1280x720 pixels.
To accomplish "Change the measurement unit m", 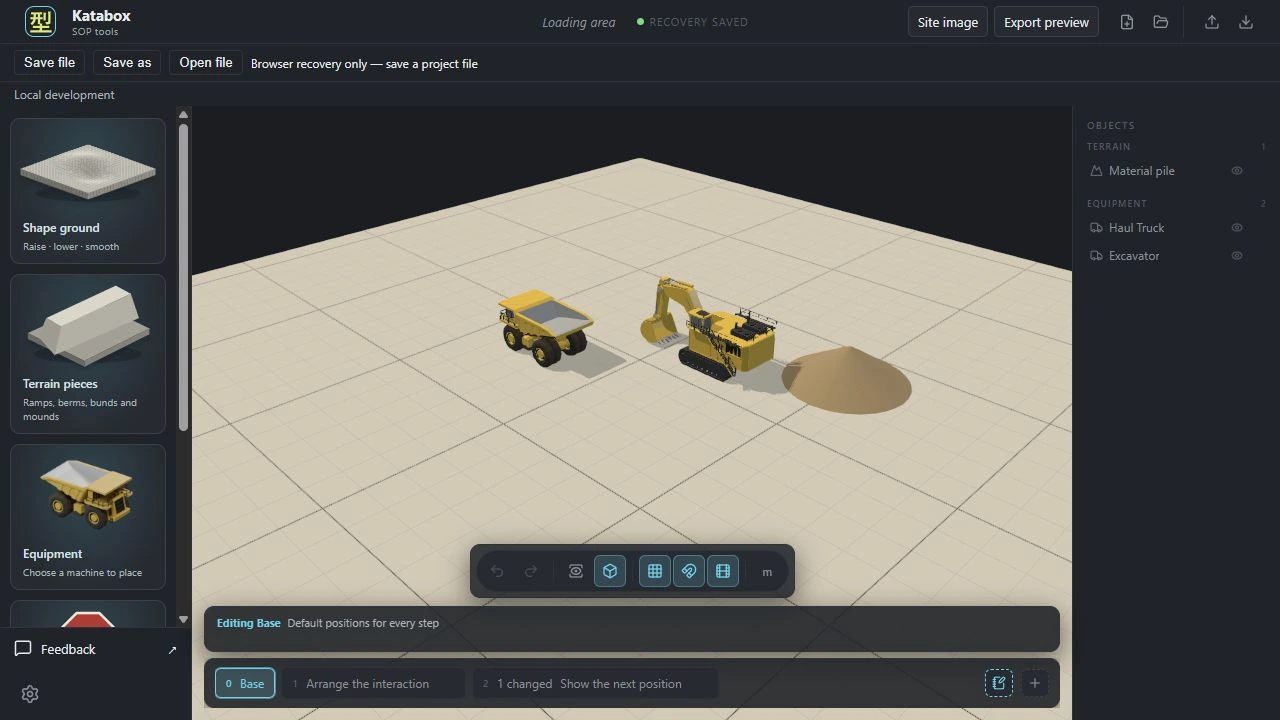I will [767, 572].
